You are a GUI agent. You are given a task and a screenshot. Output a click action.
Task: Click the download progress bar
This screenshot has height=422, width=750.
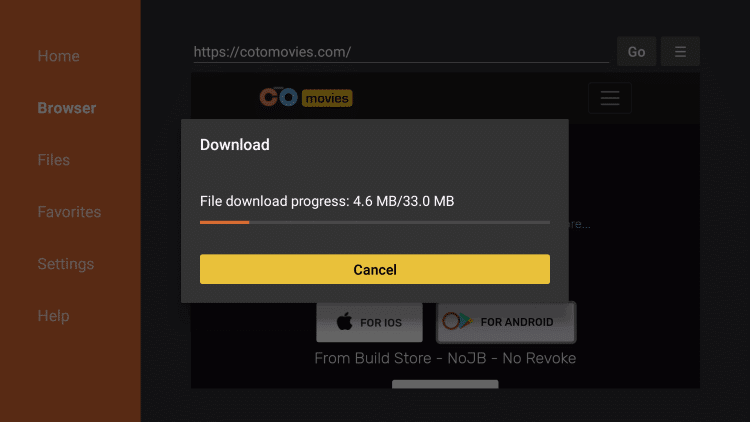[x=375, y=222]
